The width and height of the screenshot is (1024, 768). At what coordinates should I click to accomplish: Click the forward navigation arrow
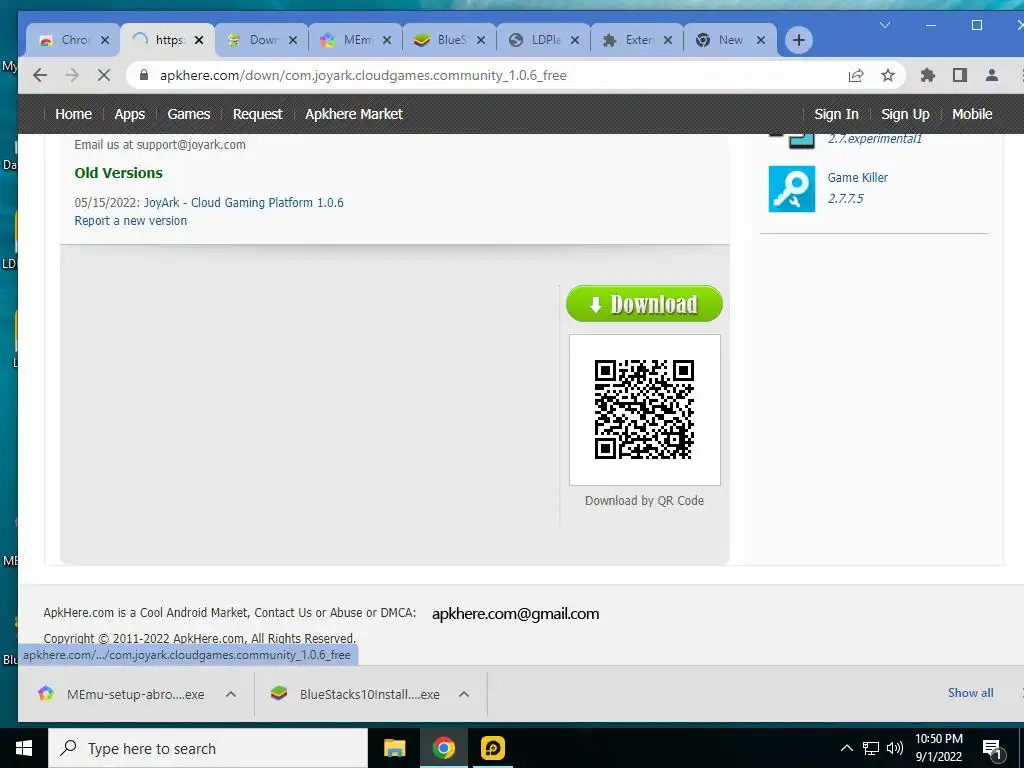[72, 75]
